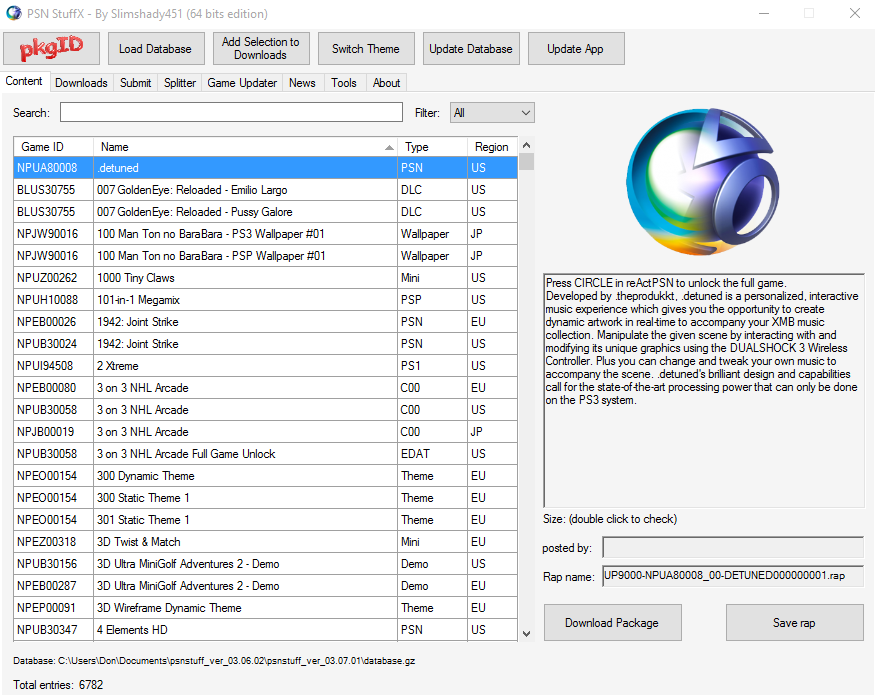Screen dimensions: 875x695
Task: Click the Update Database button
Action: click(x=471, y=49)
